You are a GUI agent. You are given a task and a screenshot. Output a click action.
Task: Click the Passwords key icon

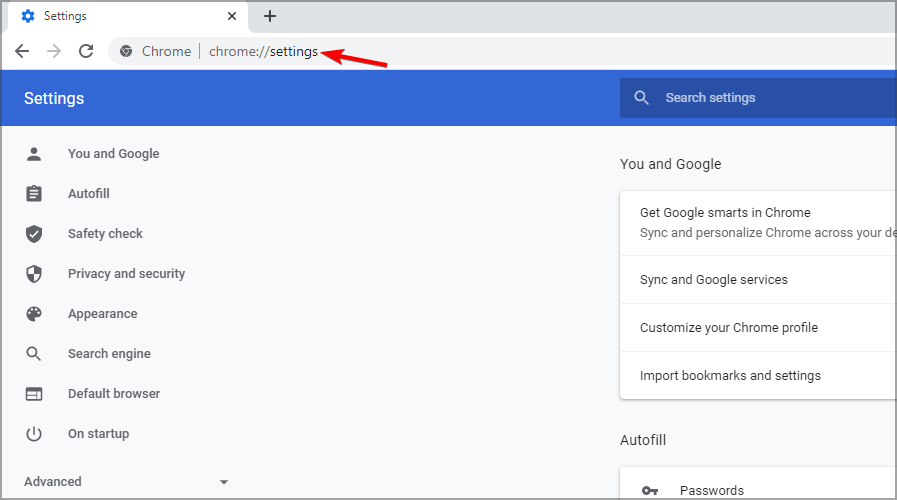pos(650,491)
